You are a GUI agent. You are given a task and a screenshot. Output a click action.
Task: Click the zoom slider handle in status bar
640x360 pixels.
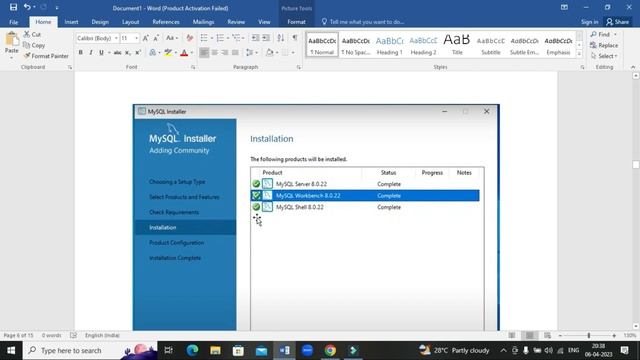coord(589,335)
